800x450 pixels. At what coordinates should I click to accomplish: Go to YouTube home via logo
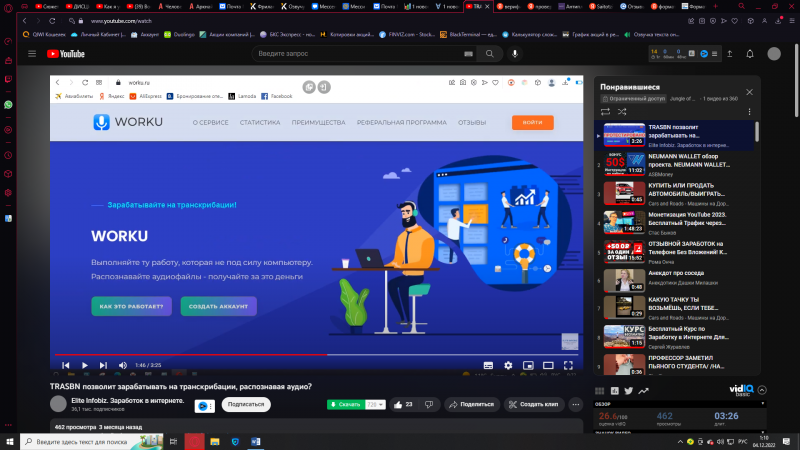[66, 54]
